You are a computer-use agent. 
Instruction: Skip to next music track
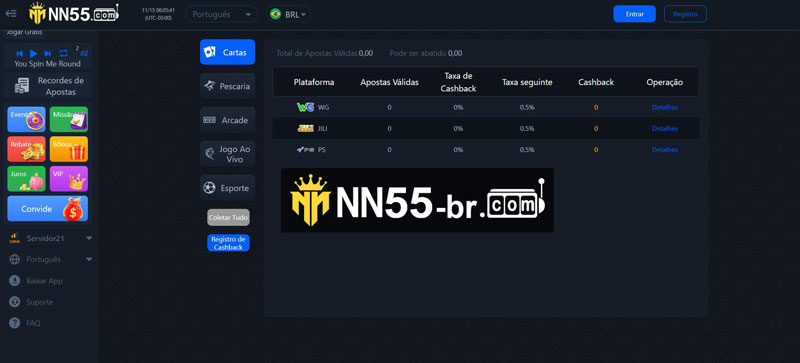click(x=48, y=53)
